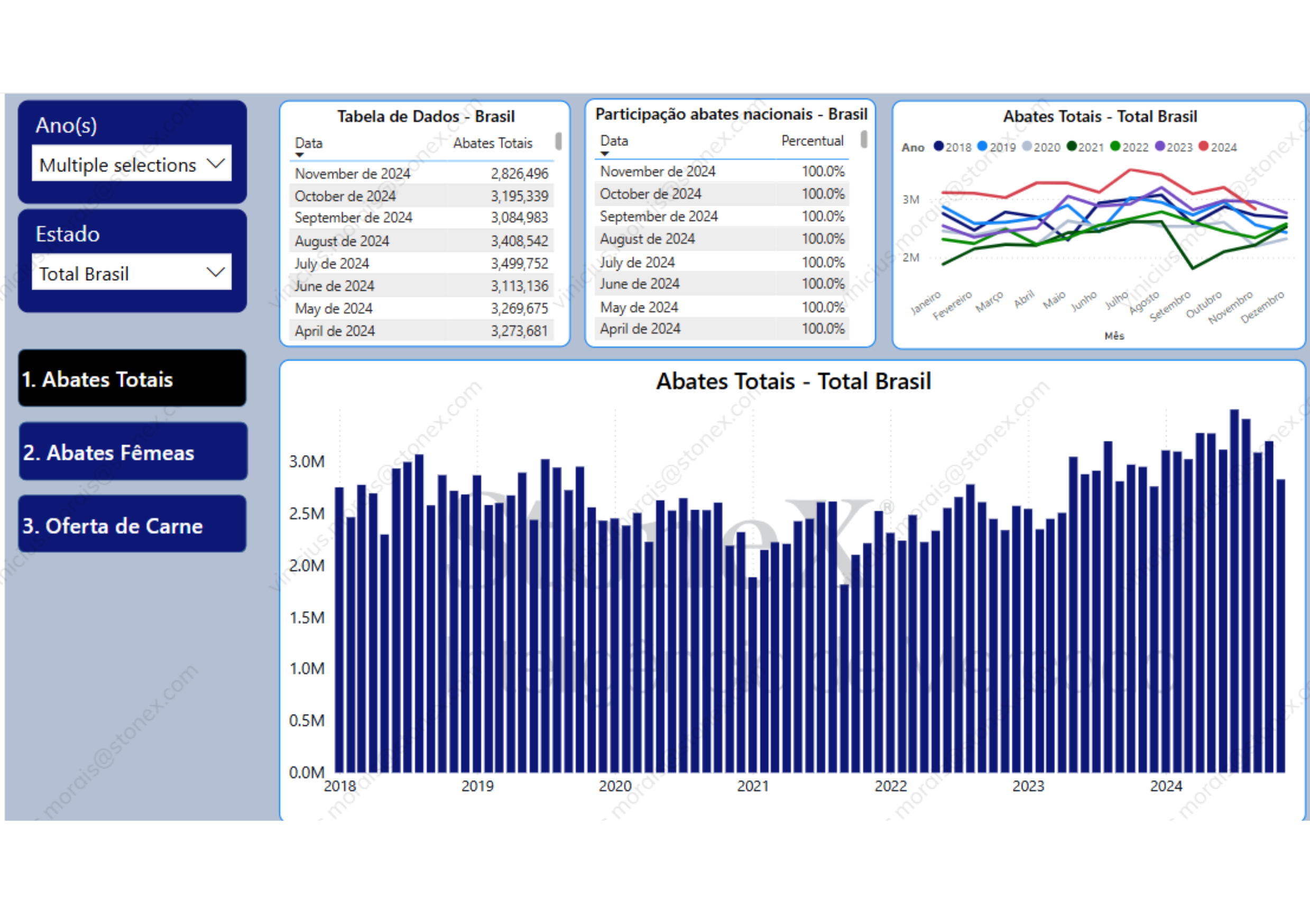Image resolution: width=1310 pixels, height=924 pixels.
Task: Sort by Abates Totais column header
Action: (492, 143)
